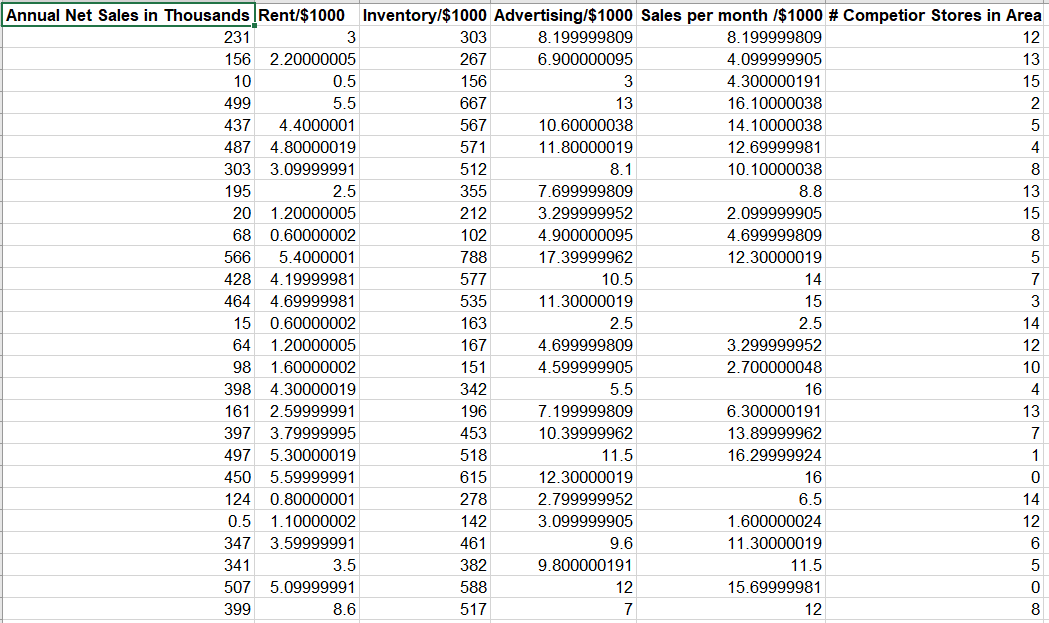Click the sales per month cell 1.600000024

coord(731,521)
